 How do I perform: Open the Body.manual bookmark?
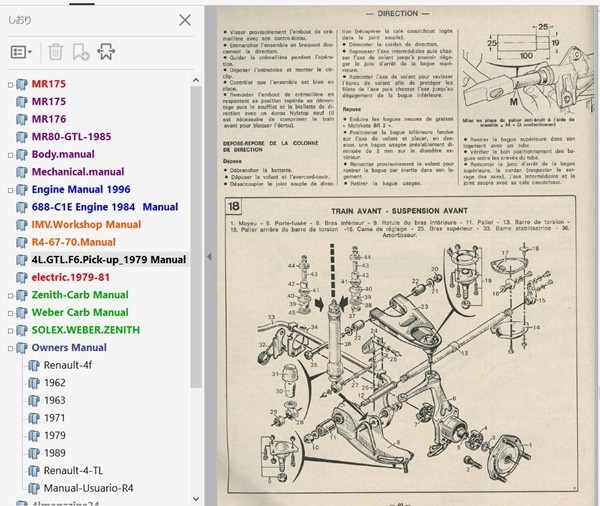pos(63,154)
